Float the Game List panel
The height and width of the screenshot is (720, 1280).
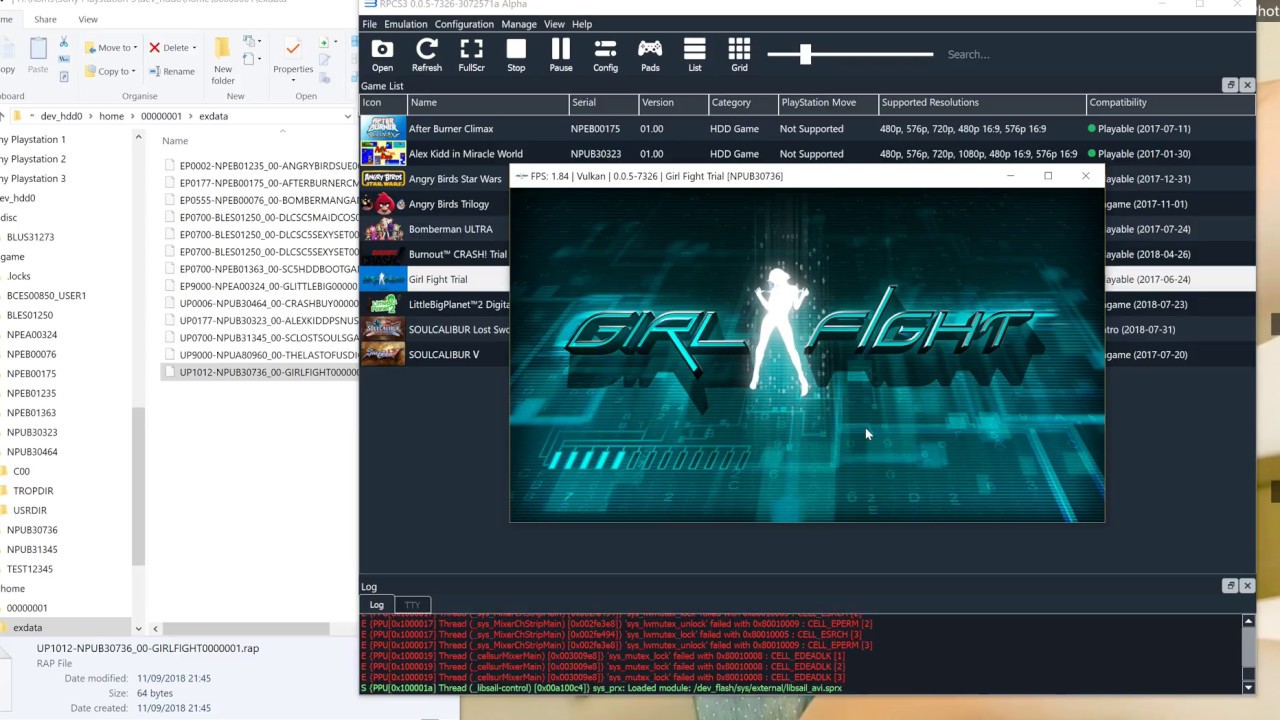pyautogui.click(x=1231, y=86)
